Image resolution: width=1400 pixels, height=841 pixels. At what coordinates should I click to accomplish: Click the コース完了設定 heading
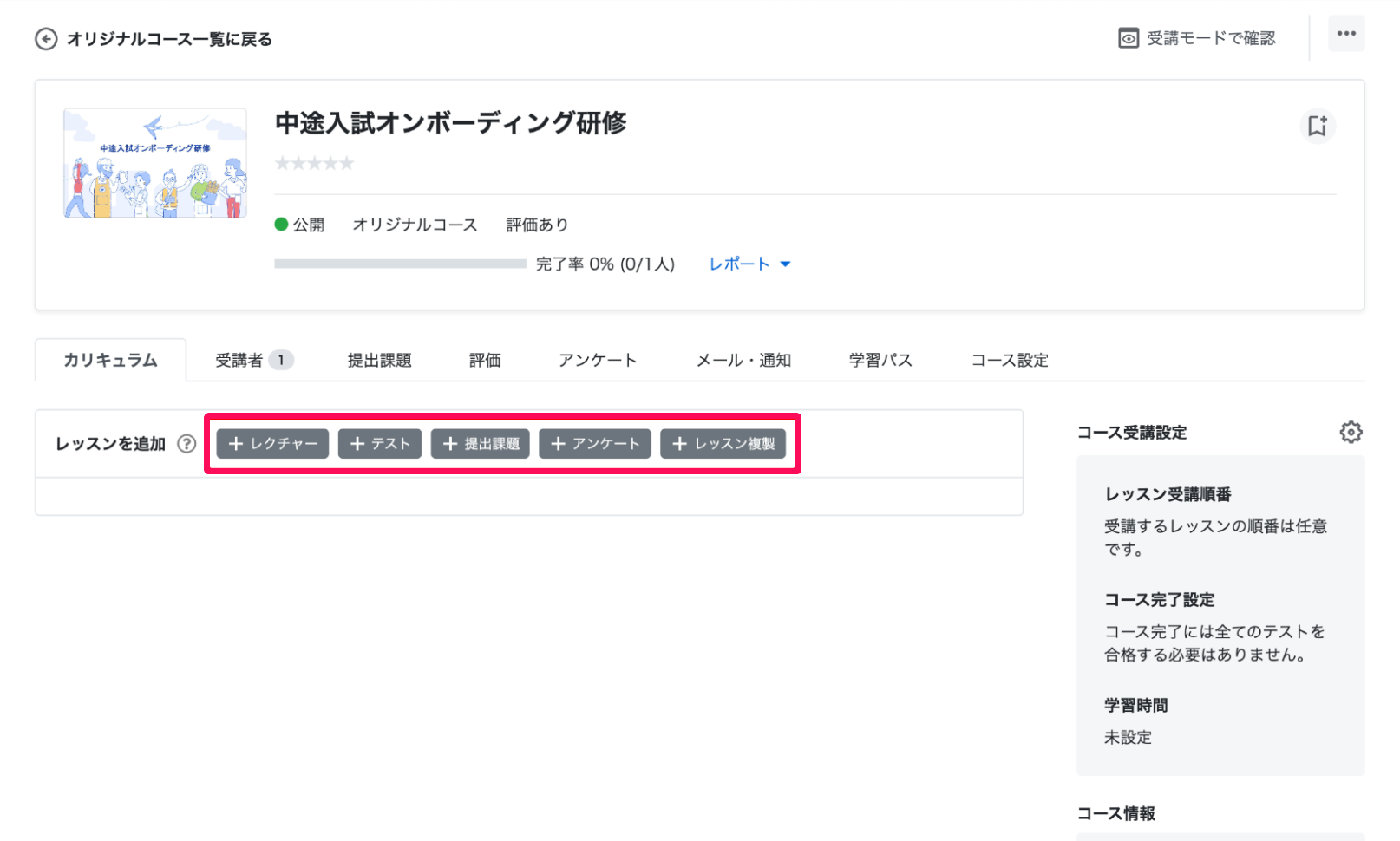coord(1159,600)
